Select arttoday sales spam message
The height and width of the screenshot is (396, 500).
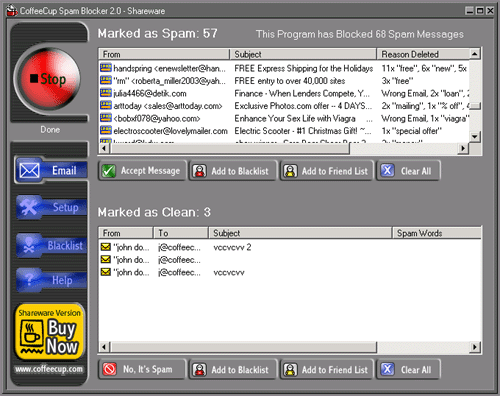click(284, 106)
